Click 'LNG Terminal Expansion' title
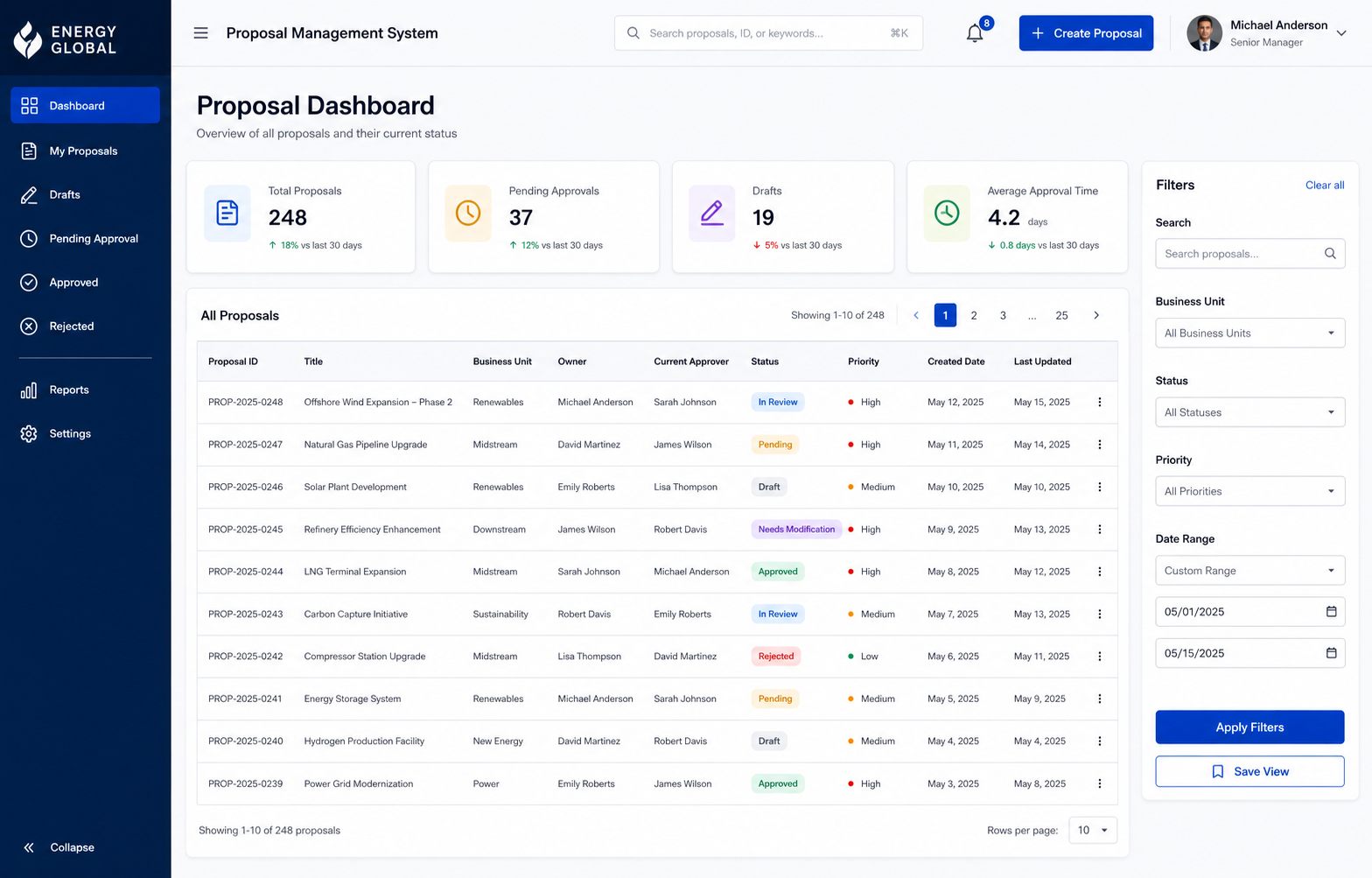This screenshot has height=878, width=1372. tap(354, 572)
